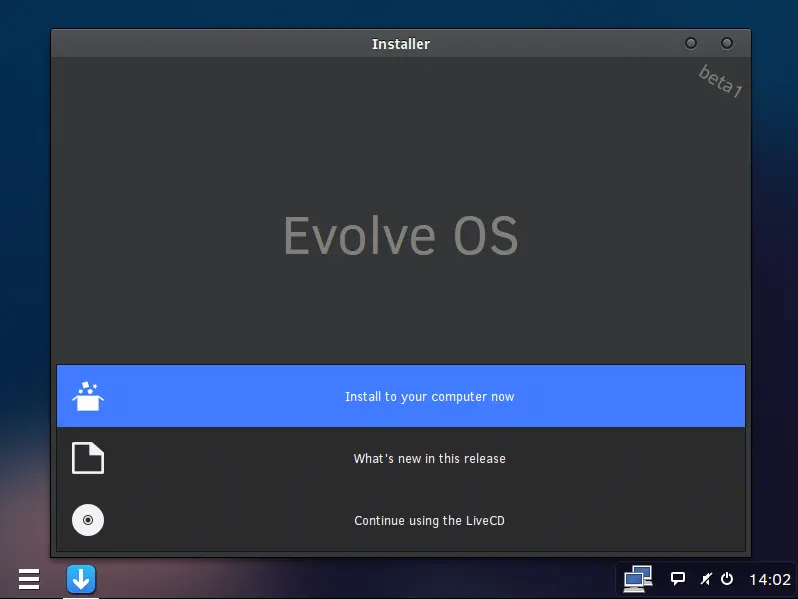Select 'Install to your computer now' option

pos(401,396)
